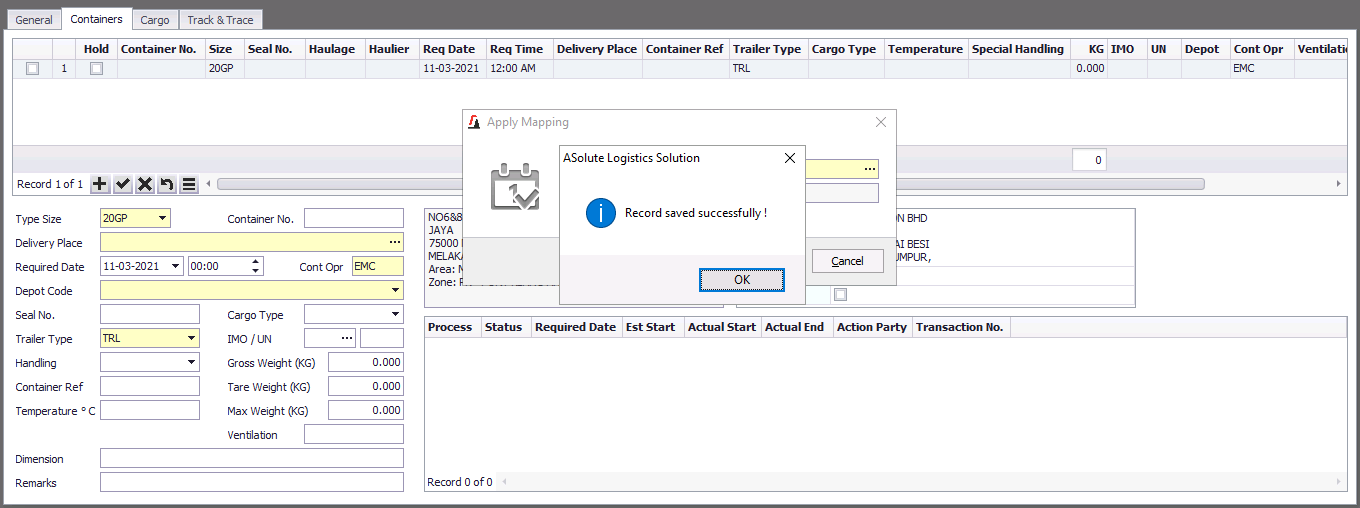
Task: Toggle the checkbox below the Cancel button
Action: 840,294
